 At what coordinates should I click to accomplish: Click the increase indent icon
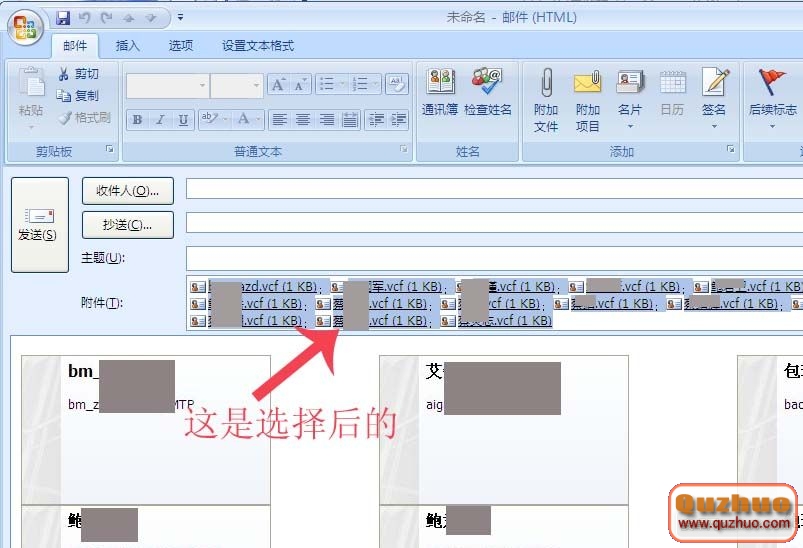[398, 120]
